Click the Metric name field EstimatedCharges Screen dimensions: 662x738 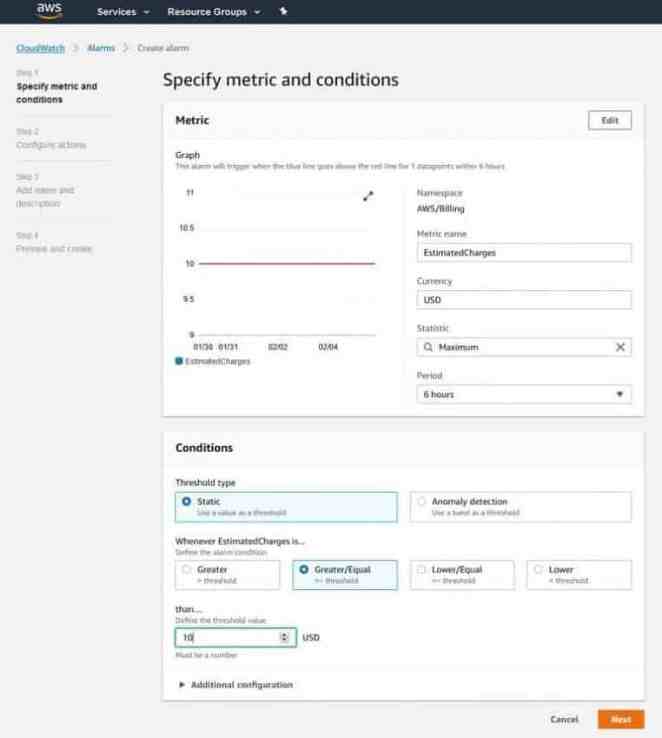[x=524, y=253]
